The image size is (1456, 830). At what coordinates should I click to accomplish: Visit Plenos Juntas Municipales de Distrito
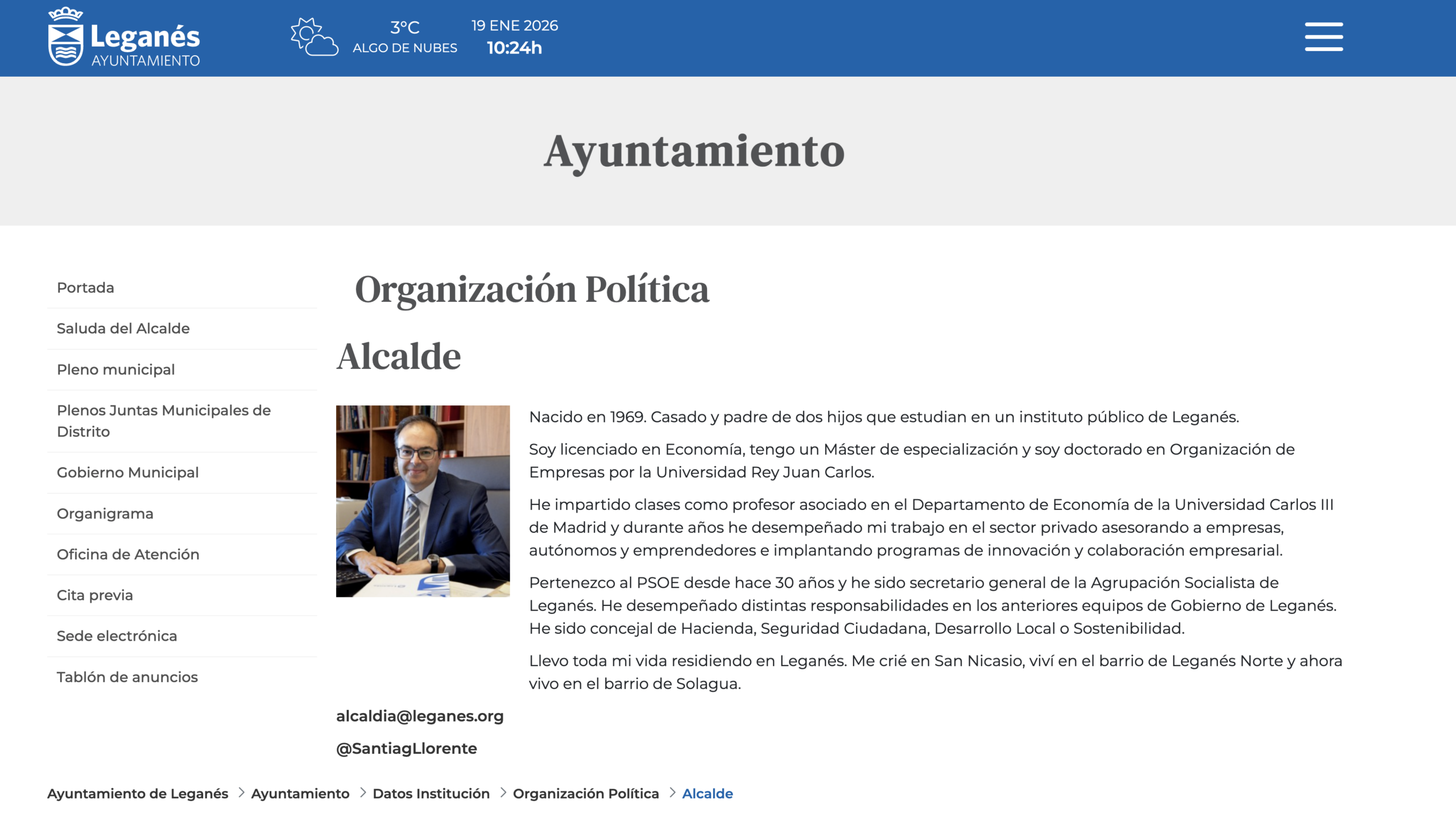click(164, 420)
